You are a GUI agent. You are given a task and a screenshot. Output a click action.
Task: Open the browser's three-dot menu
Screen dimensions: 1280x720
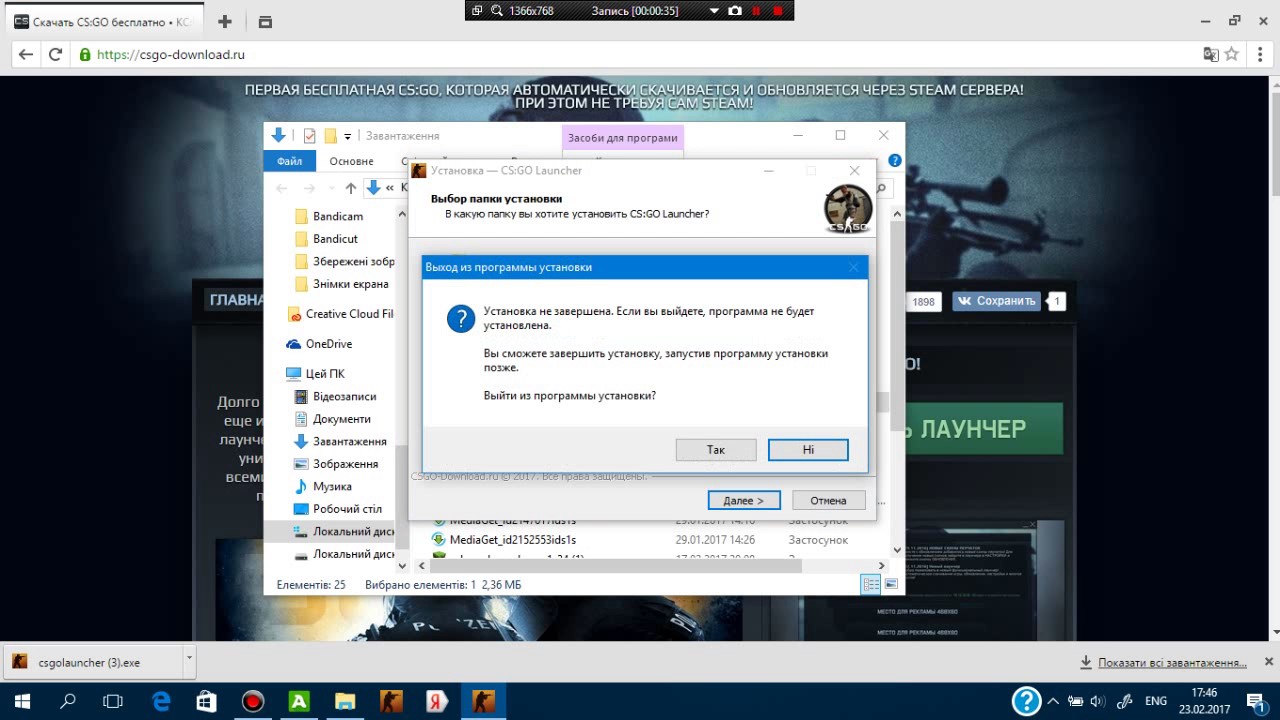click(x=1261, y=55)
